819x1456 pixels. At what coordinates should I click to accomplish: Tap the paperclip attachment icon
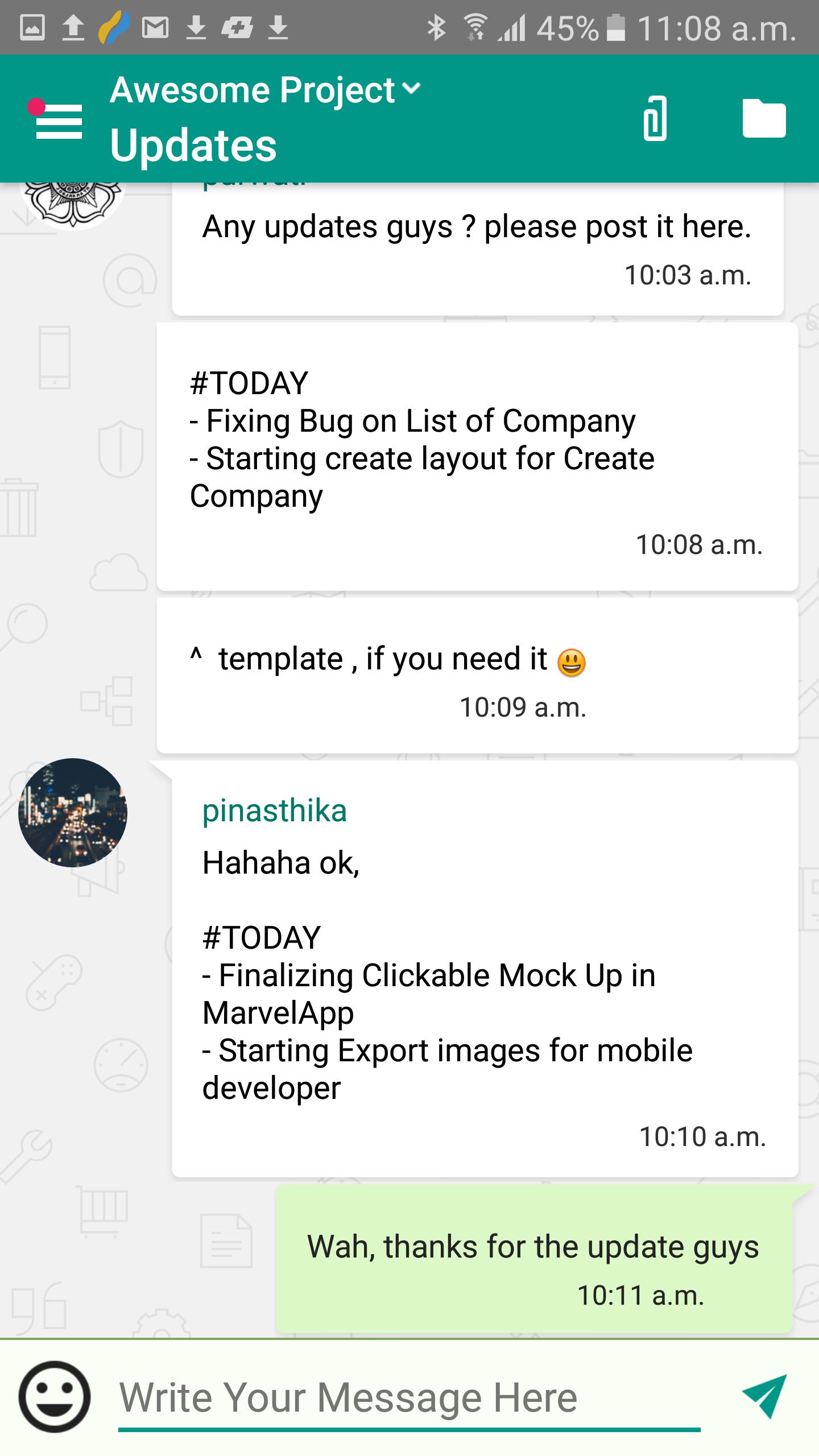pos(655,118)
